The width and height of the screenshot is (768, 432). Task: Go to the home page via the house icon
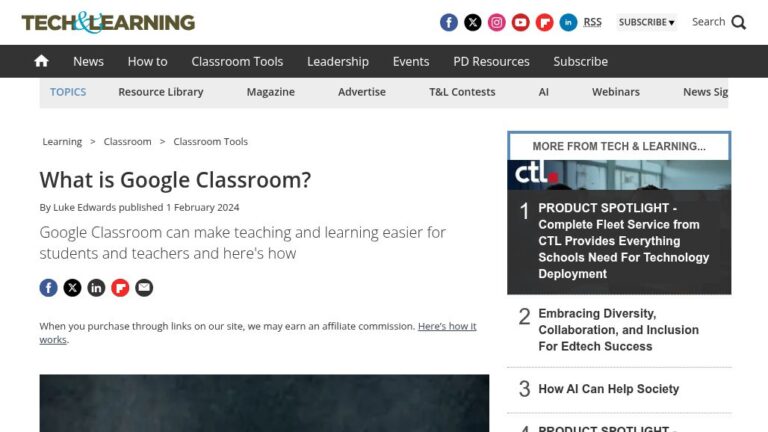[x=42, y=61]
